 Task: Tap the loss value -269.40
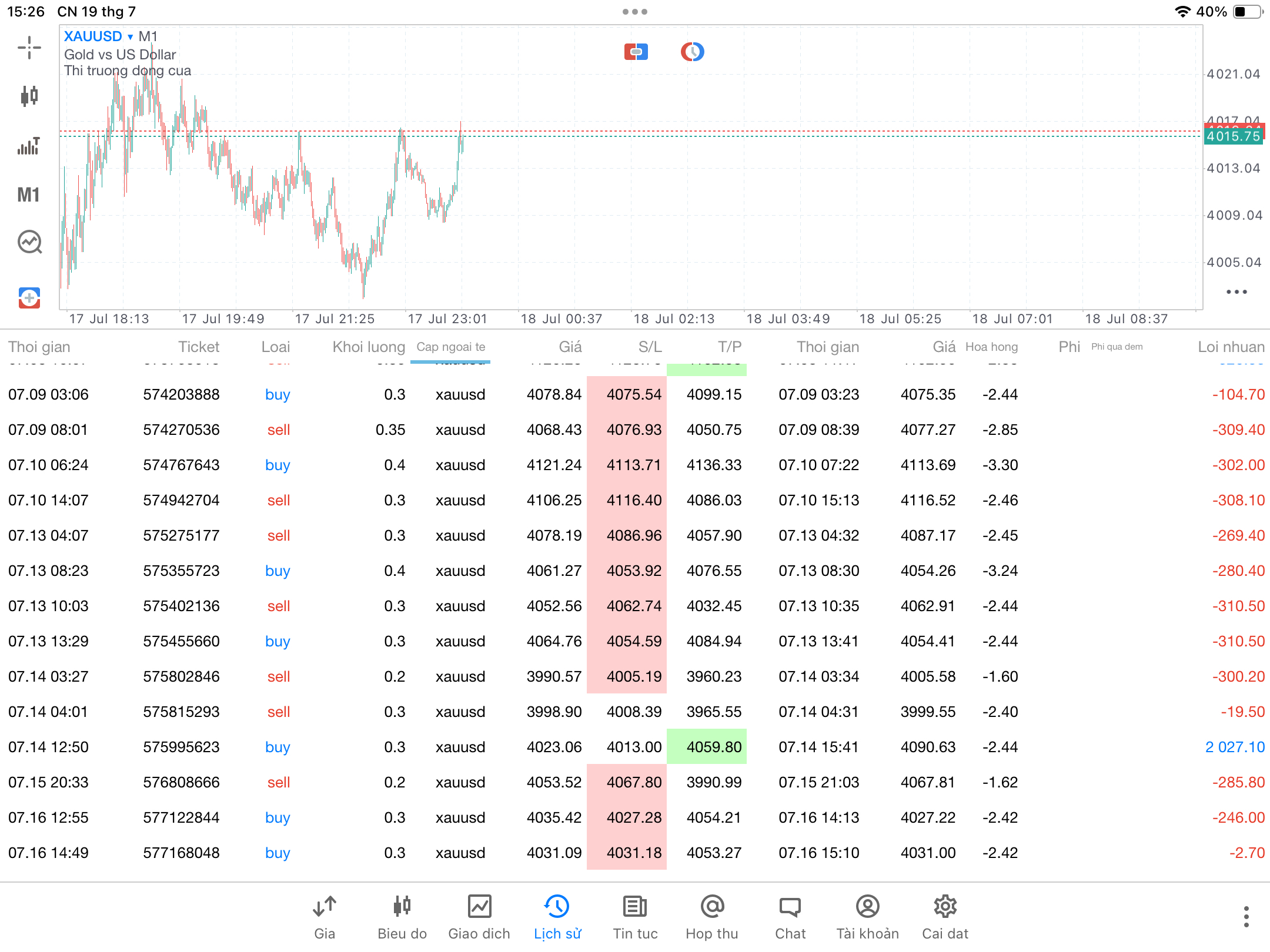[x=1238, y=535]
